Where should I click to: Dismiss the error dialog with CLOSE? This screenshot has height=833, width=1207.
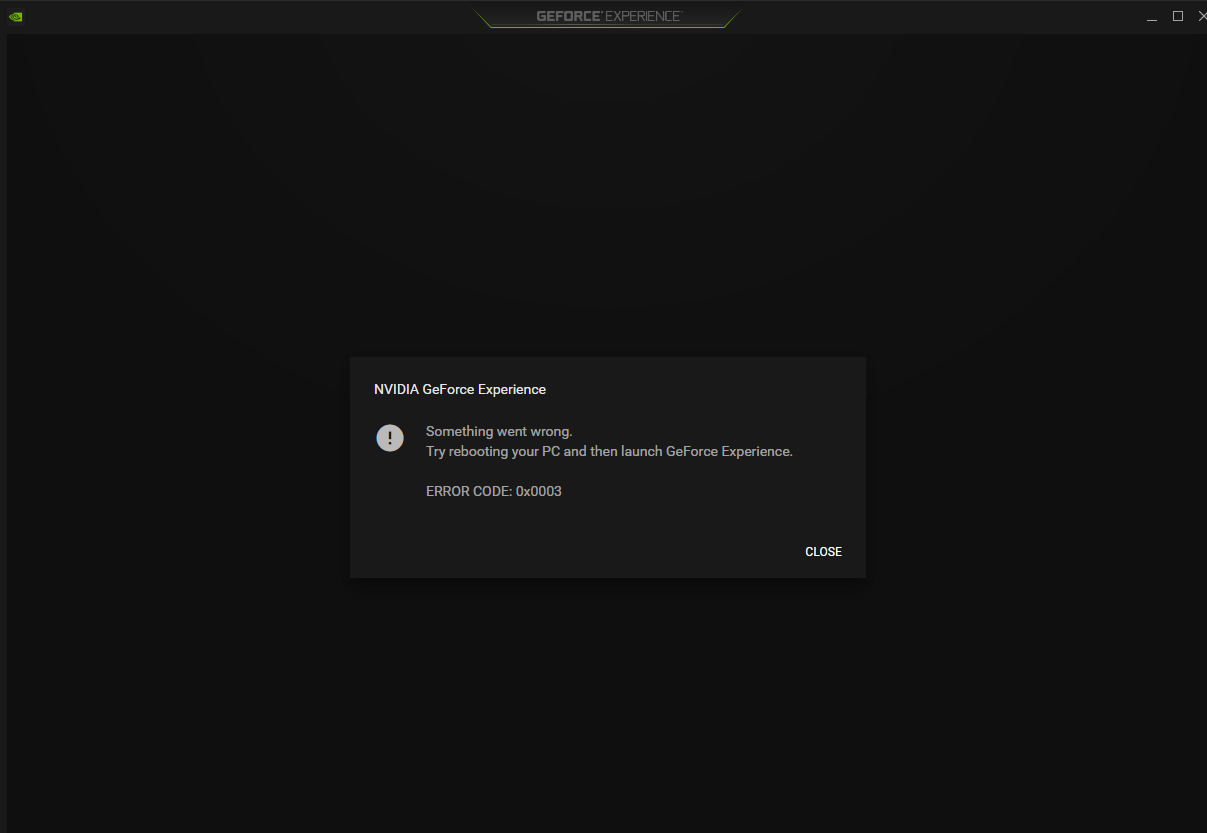click(x=823, y=552)
